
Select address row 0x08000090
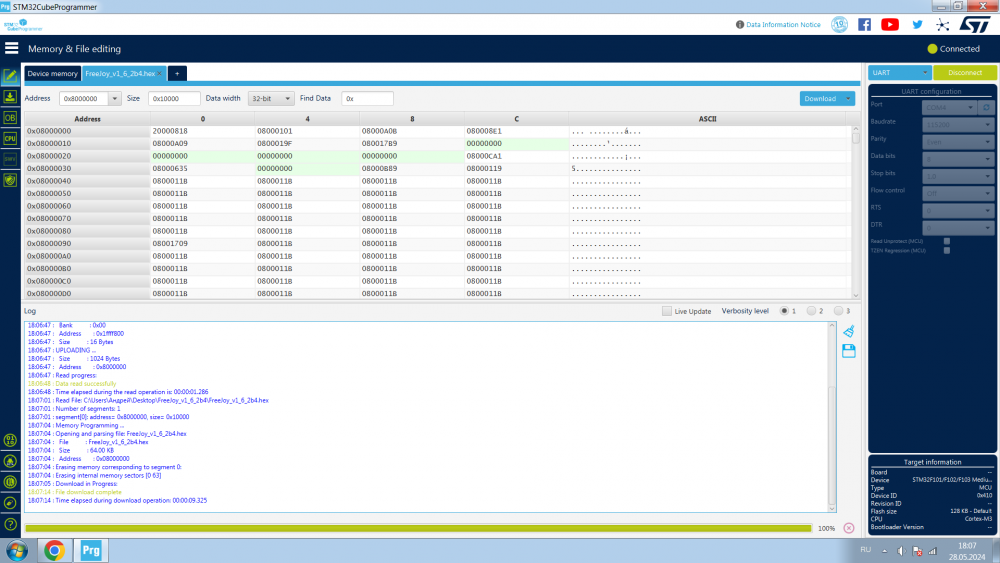(87, 244)
